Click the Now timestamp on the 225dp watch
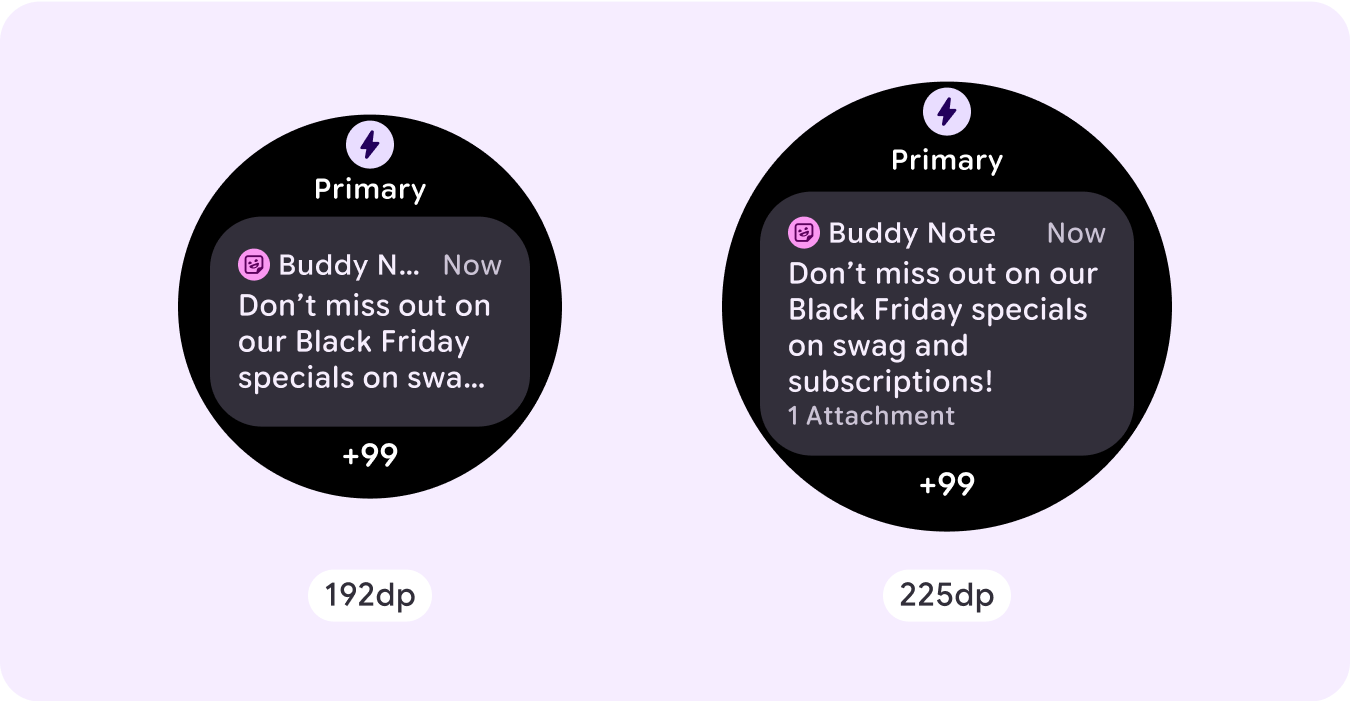1350x701 pixels. point(1076,234)
